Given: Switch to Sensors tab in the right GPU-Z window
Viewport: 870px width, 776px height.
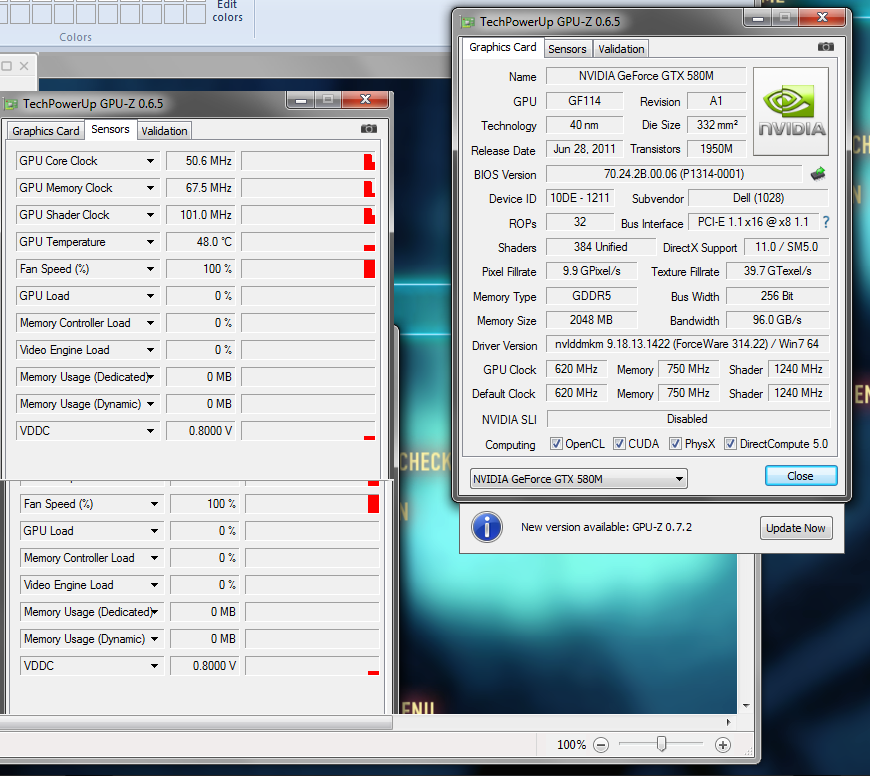Looking at the screenshot, I should pyautogui.click(x=568, y=49).
